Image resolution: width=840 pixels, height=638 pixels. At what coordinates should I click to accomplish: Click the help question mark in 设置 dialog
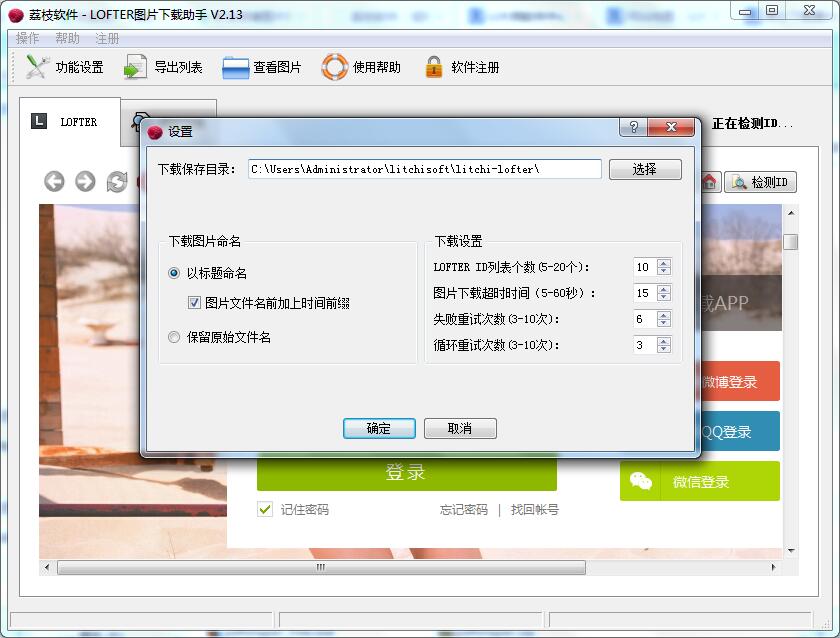point(634,127)
